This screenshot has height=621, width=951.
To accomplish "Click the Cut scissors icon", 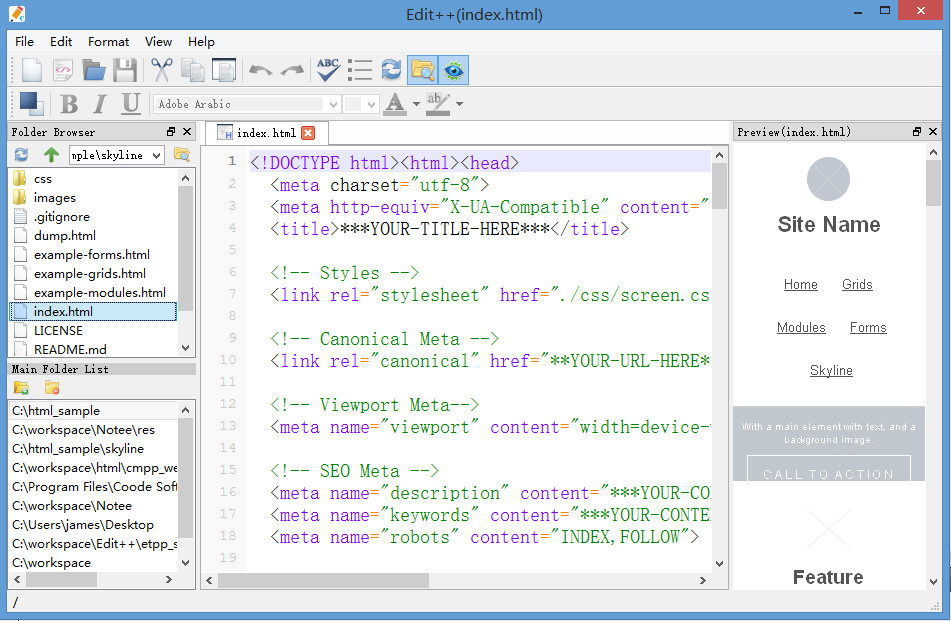I will coord(161,70).
